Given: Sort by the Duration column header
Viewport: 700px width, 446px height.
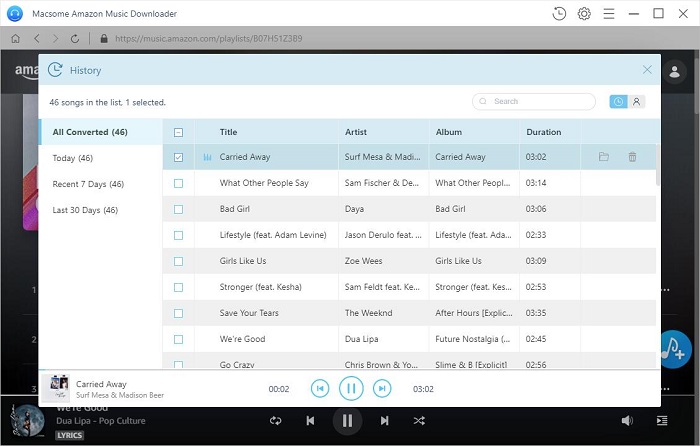Looking at the screenshot, I should (x=543, y=132).
